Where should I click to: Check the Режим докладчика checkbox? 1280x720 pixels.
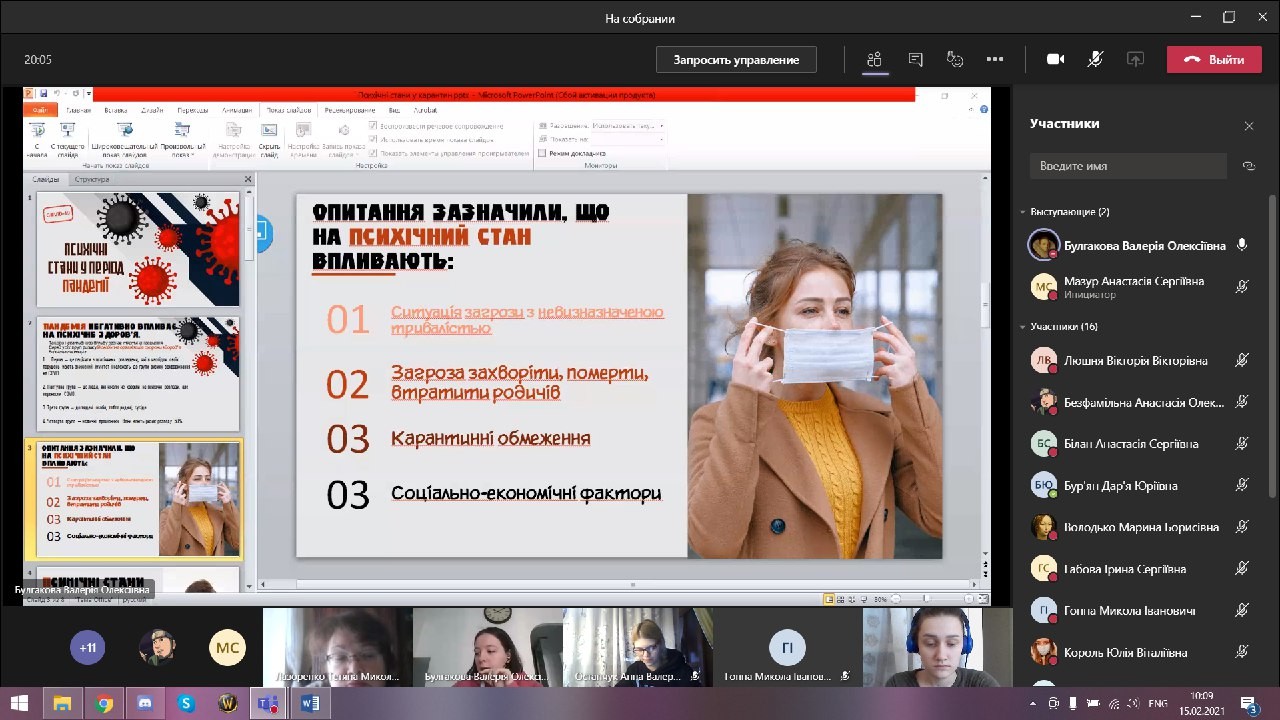(542, 153)
